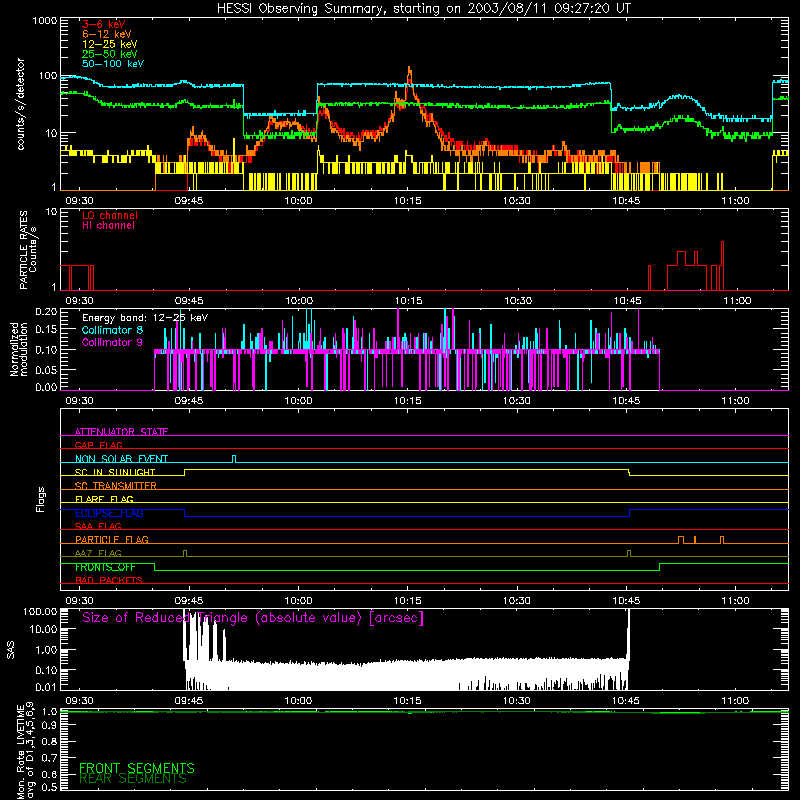Click the 11:00 tick under the flags plot
800x800 pixels.
point(735,601)
